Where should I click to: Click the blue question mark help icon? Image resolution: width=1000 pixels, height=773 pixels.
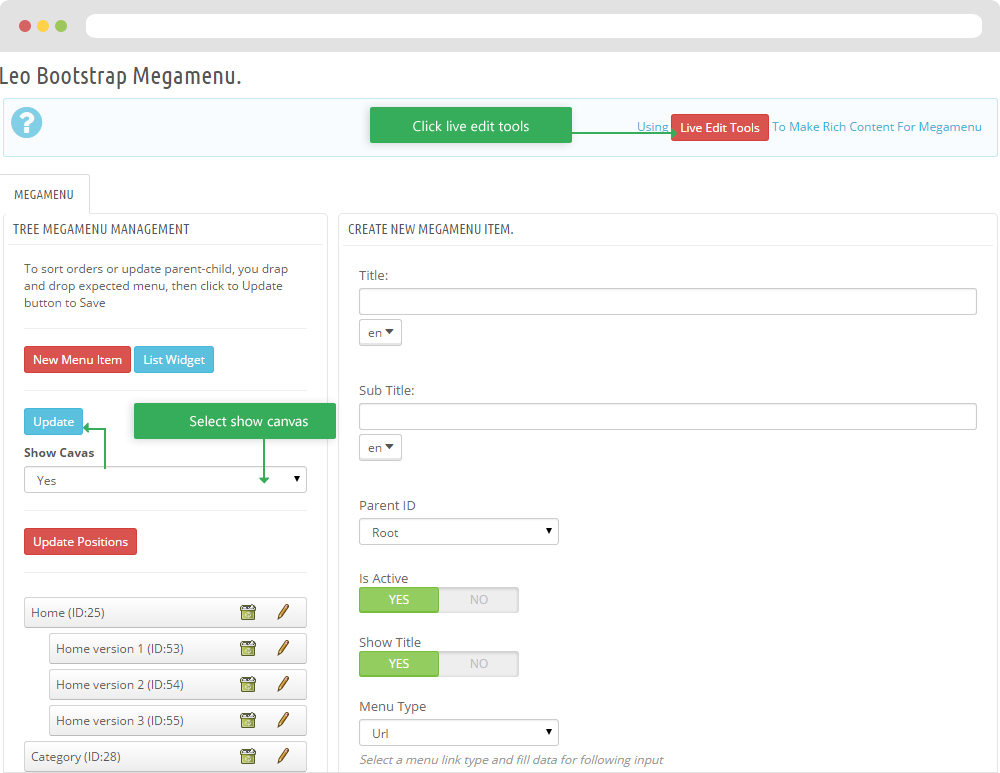pyautogui.click(x=27, y=122)
